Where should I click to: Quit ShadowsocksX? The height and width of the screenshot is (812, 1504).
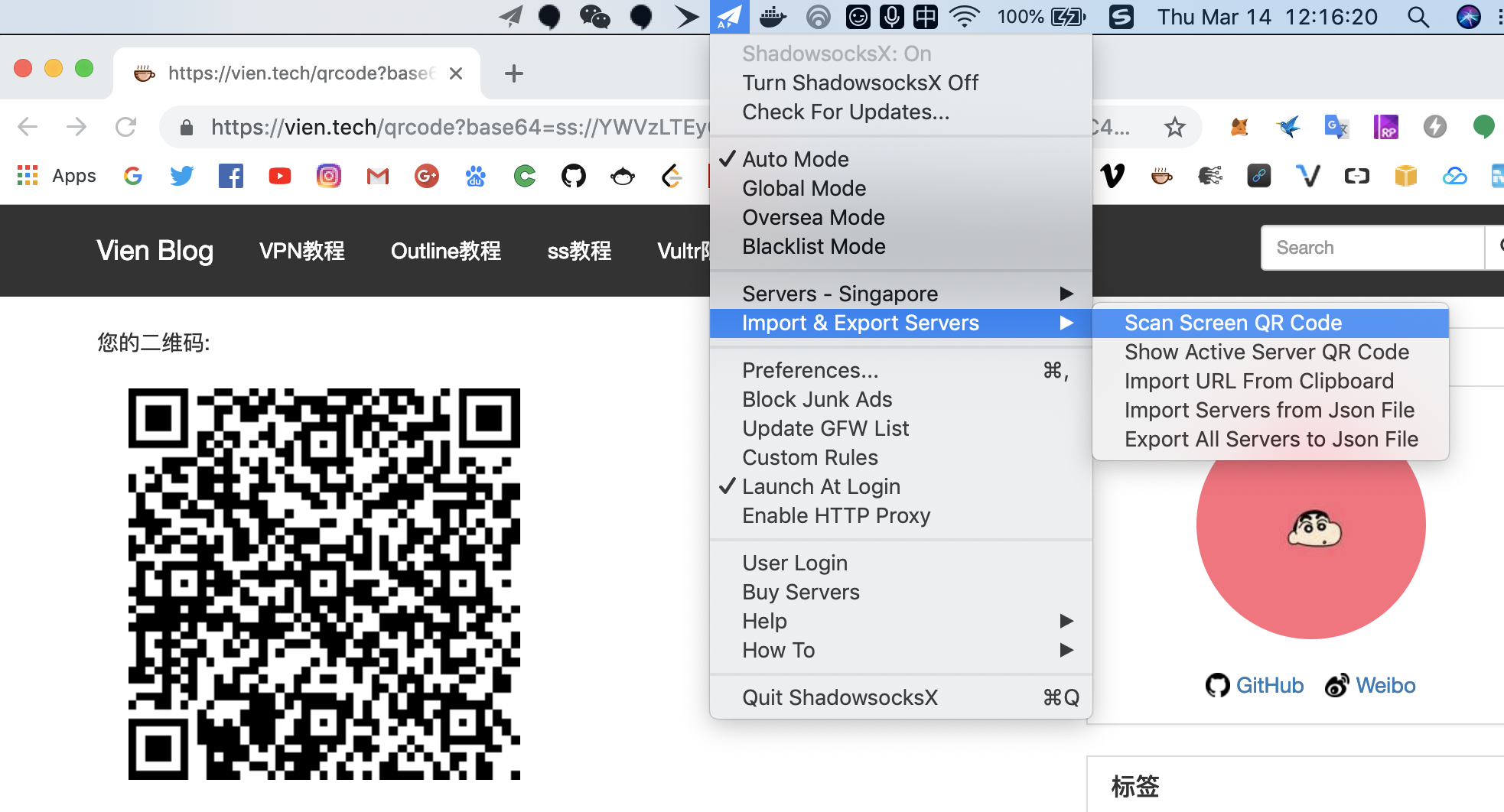901,697
